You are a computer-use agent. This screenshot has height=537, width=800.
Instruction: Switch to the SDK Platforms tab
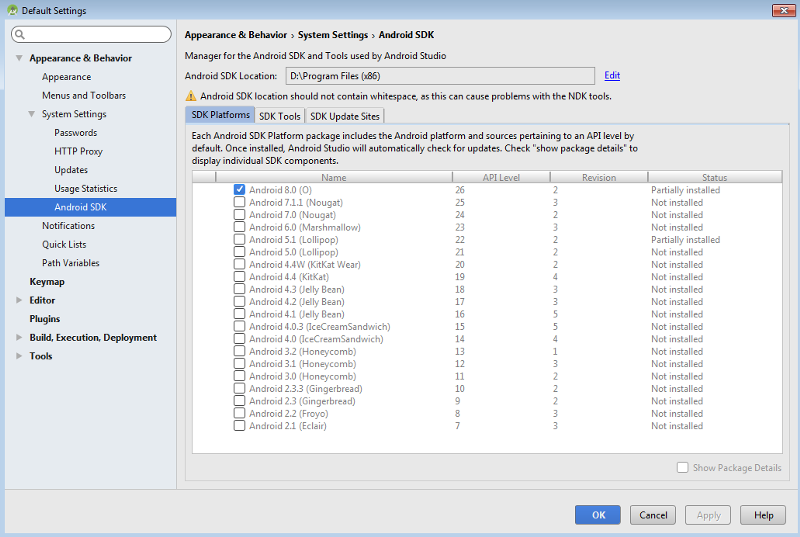tap(220, 115)
